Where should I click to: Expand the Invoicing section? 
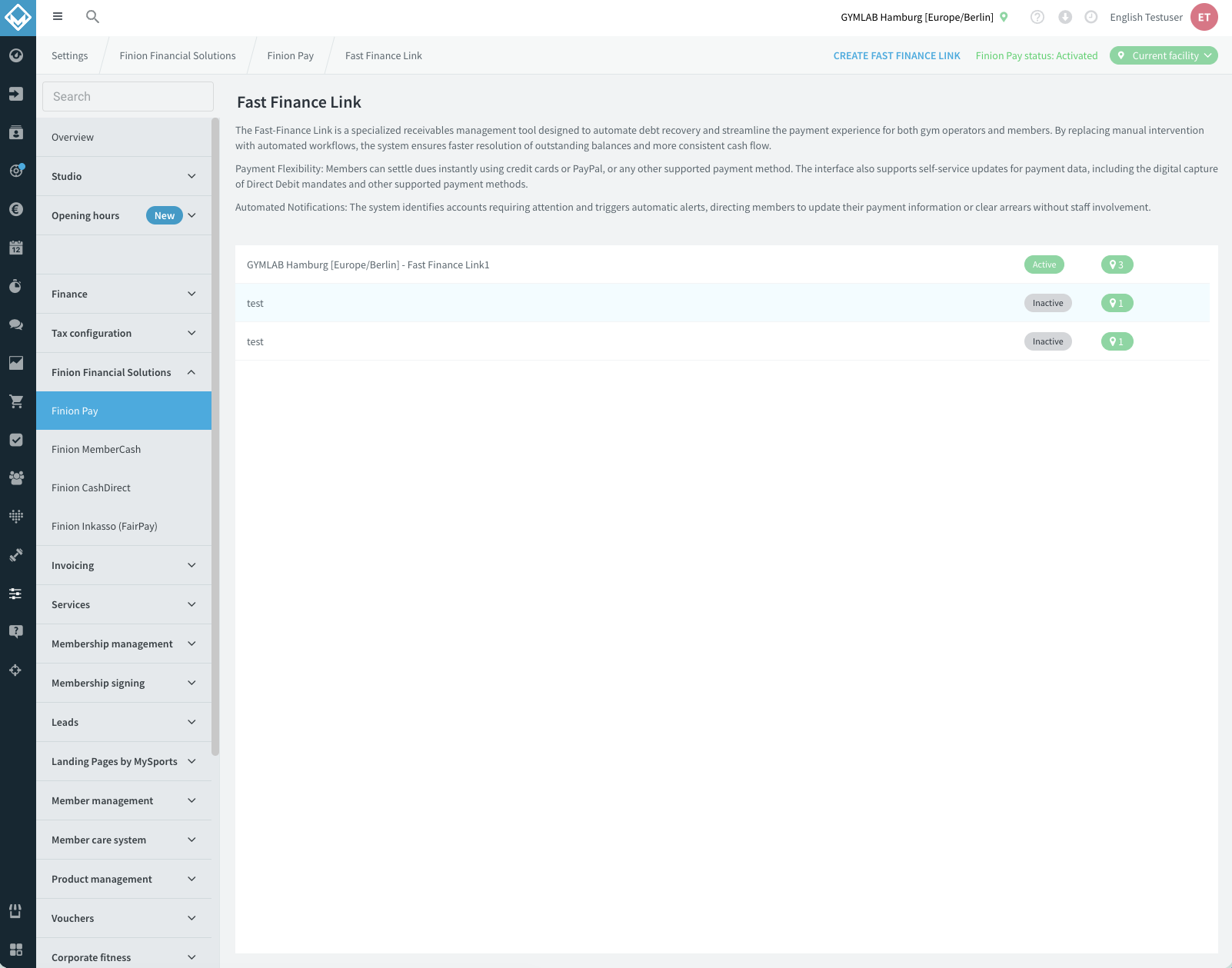click(124, 565)
